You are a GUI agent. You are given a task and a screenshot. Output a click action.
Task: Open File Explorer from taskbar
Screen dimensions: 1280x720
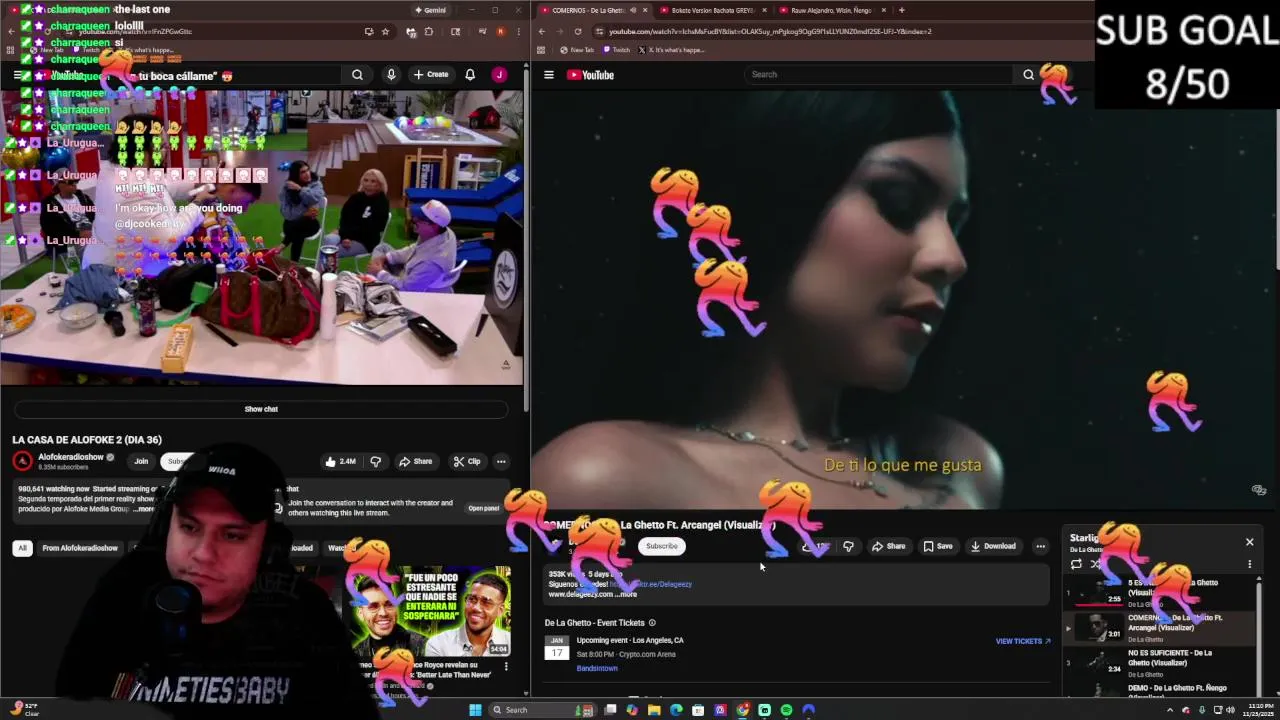pos(654,710)
